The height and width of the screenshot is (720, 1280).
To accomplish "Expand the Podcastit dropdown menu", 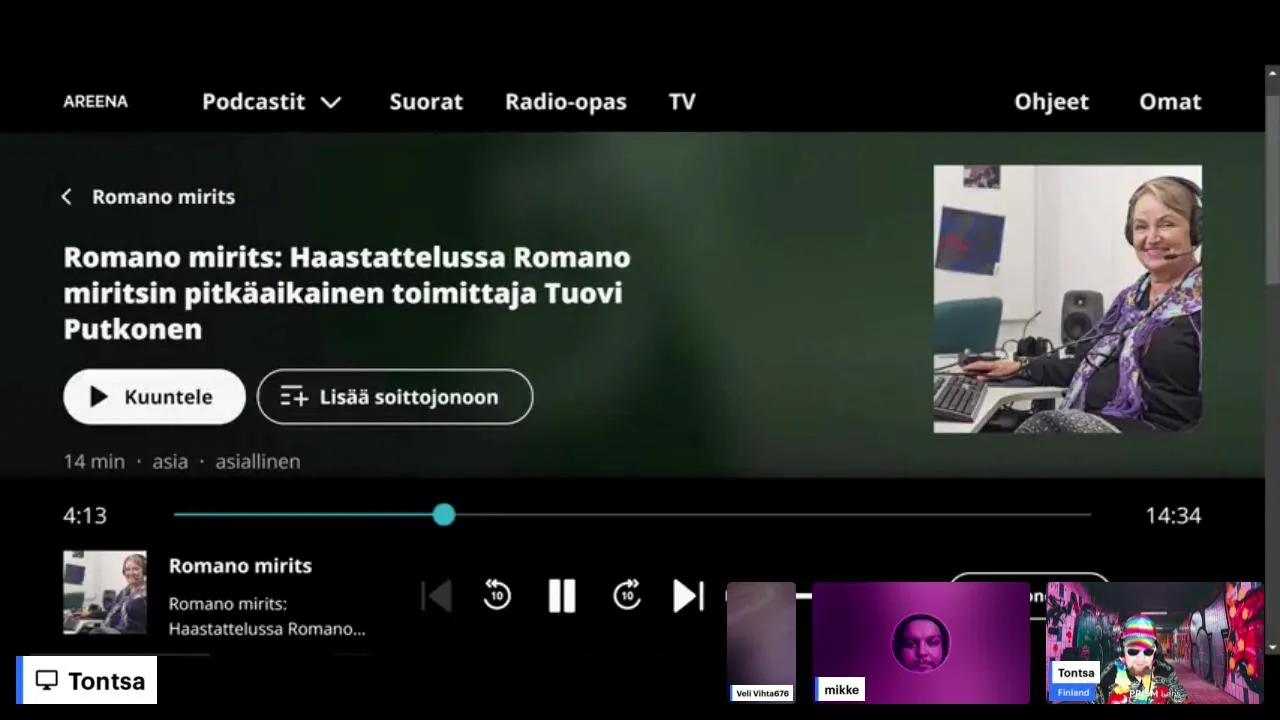I will click(x=272, y=101).
